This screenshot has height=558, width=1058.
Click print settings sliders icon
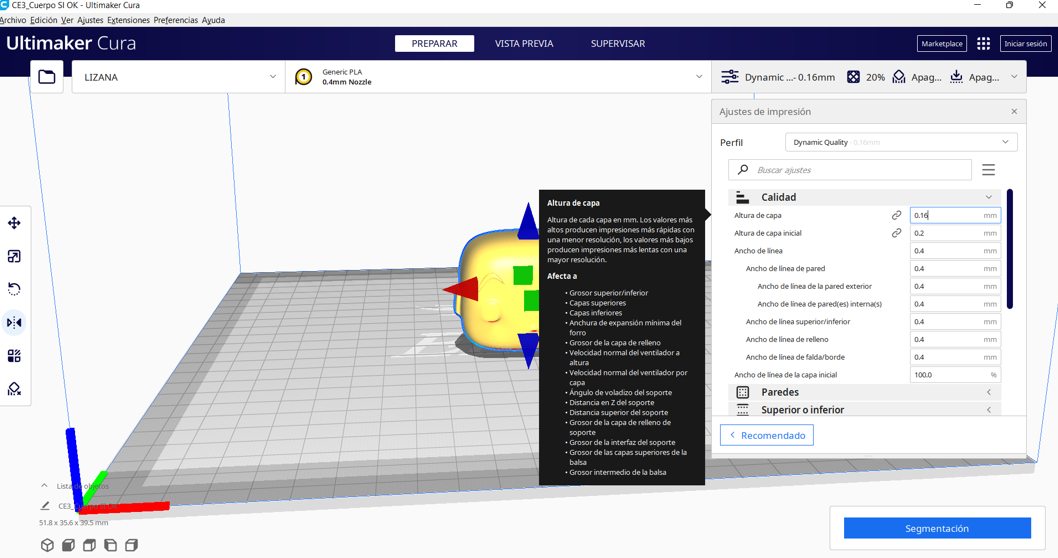[730, 77]
